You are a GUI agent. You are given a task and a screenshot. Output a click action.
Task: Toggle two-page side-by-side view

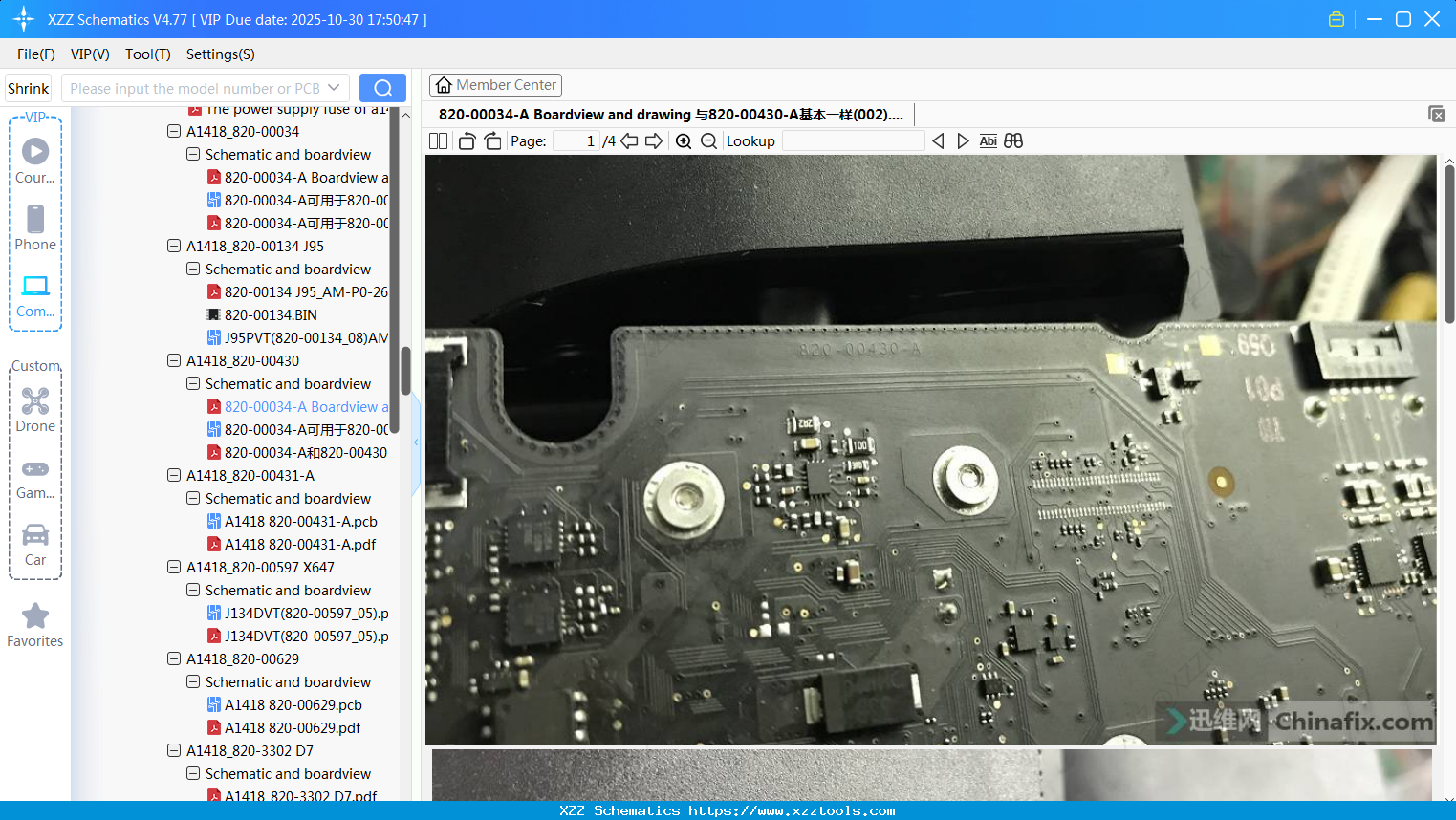click(439, 141)
